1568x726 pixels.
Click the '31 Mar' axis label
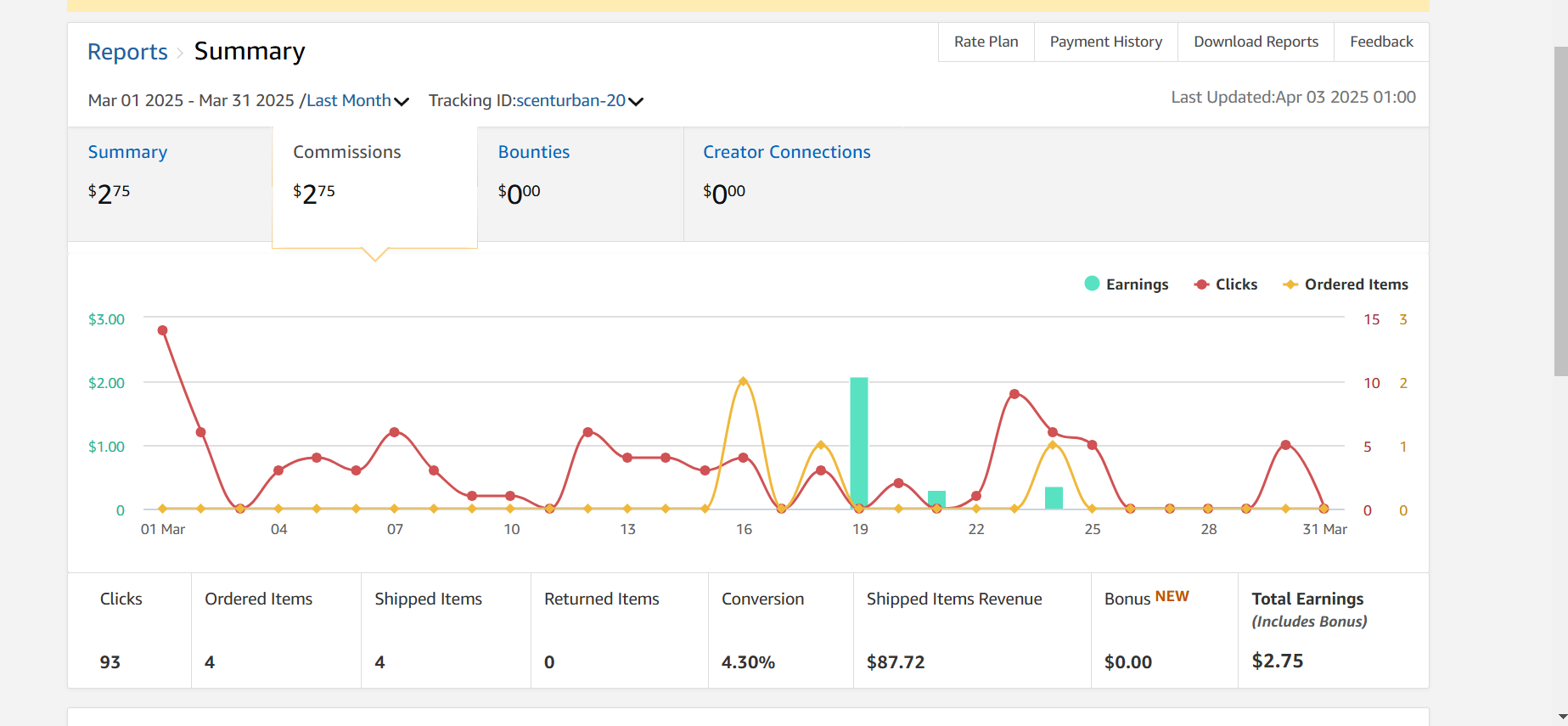tap(1324, 529)
